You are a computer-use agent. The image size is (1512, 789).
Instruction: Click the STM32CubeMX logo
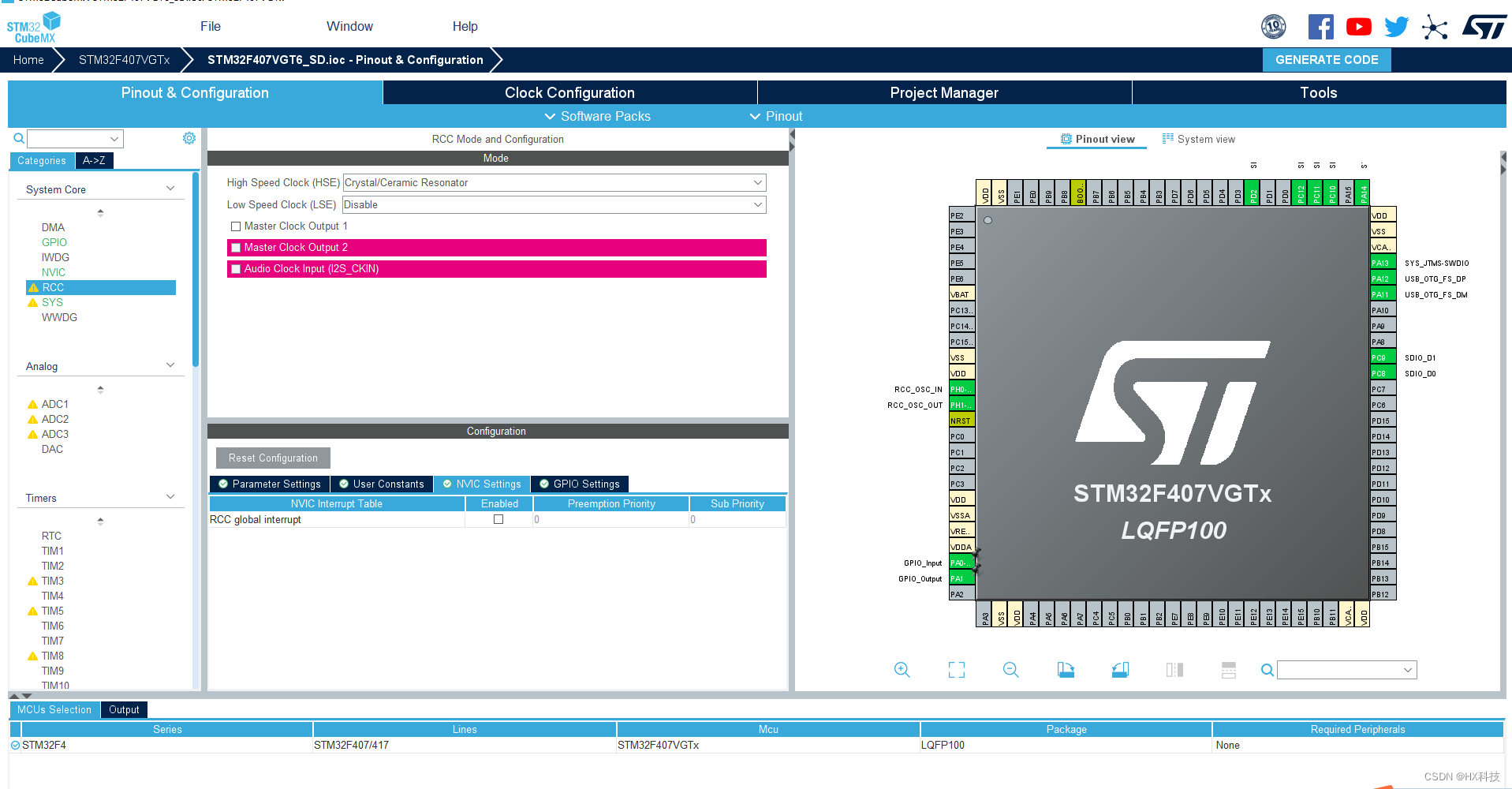pos(33,28)
